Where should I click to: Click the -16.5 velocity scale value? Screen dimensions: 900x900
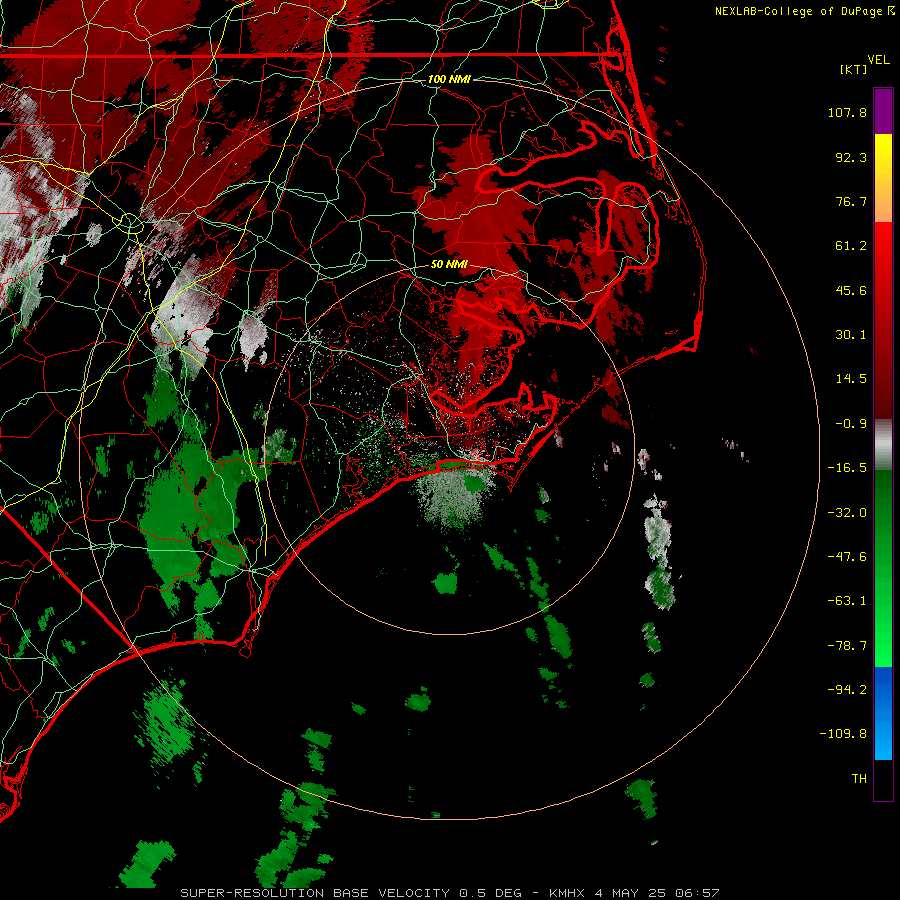click(x=847, y=468)
